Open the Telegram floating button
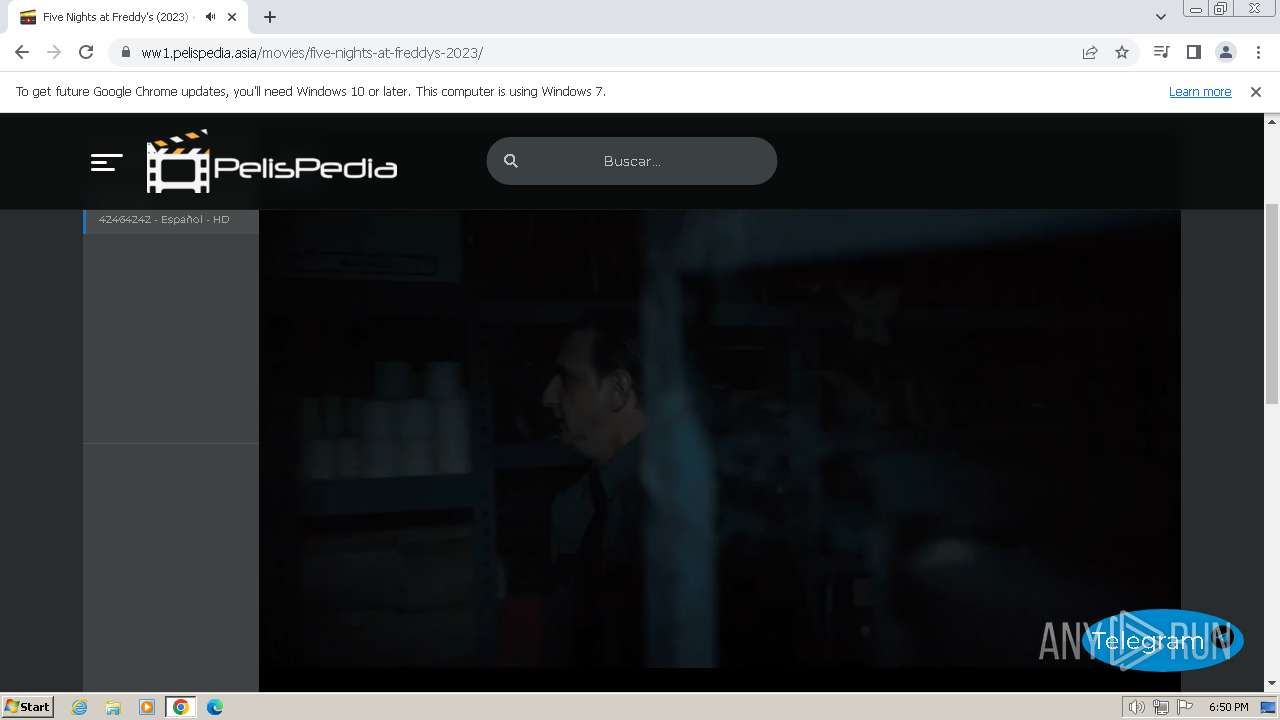 pos(1162,641)
